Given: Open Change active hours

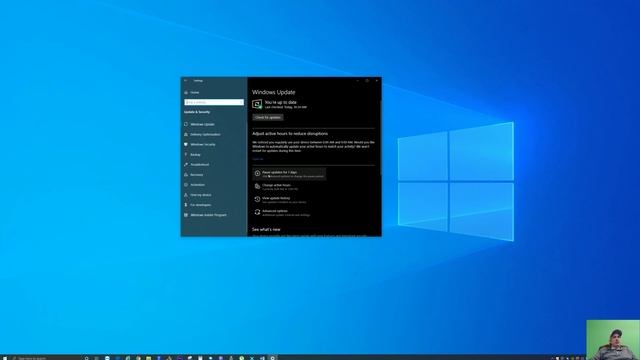Looking at the screenshot, I should click(276, 187).
